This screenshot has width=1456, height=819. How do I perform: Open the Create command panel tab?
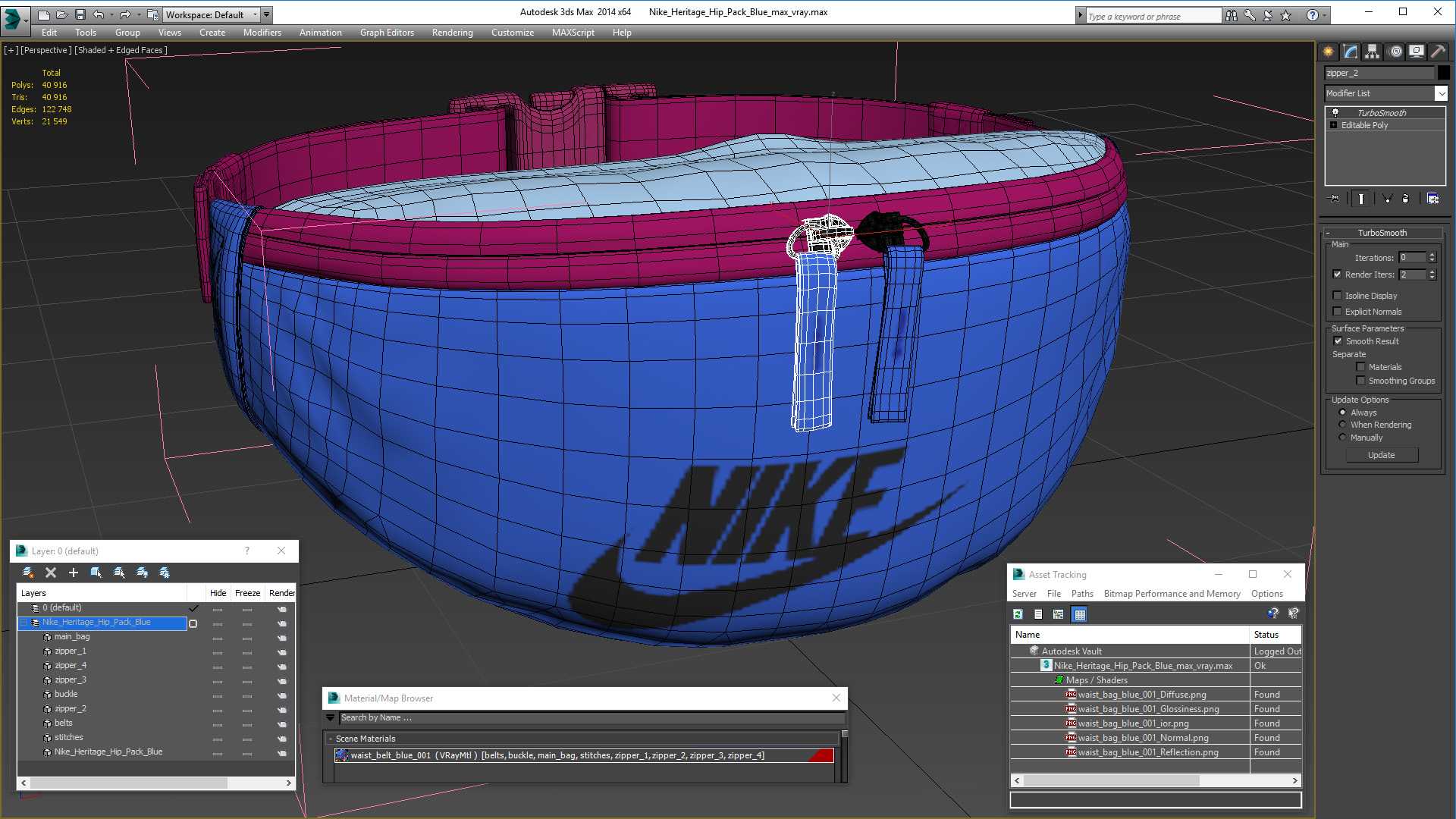point(1329,51)
